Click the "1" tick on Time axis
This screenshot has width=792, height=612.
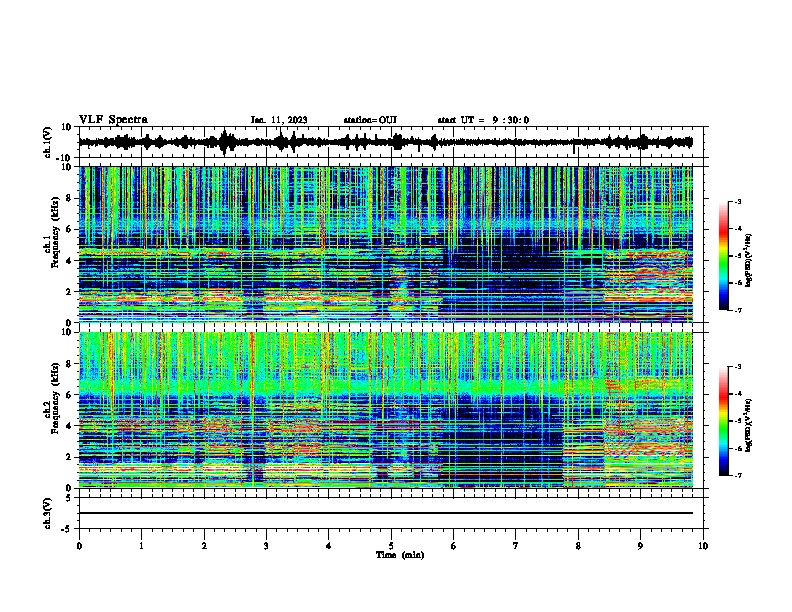[141, 546]
